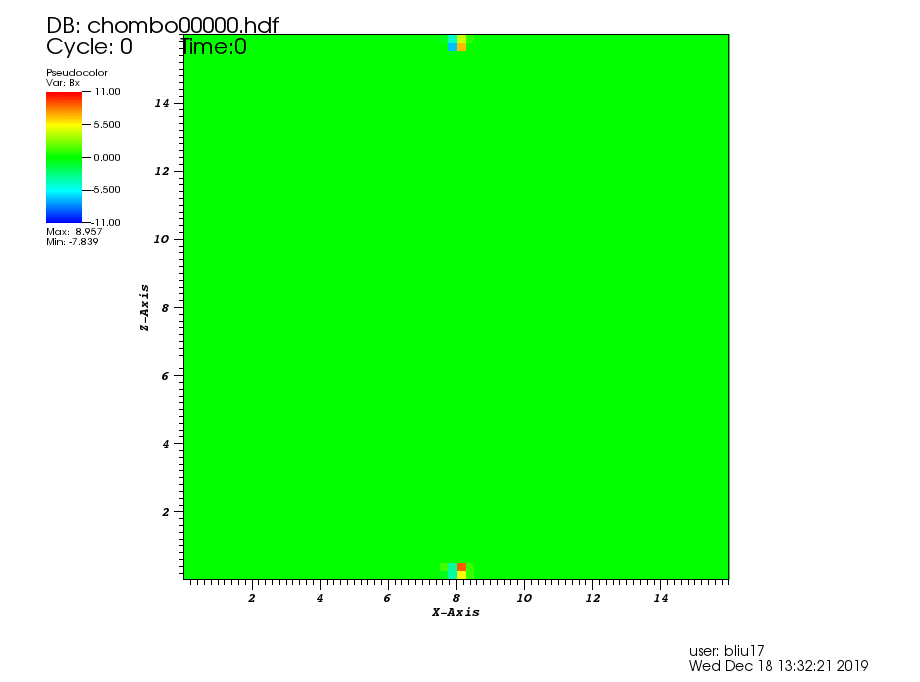Click the user: bliu17 annotation
Viewport: 920px width, 682px height.
coord(726,651)
